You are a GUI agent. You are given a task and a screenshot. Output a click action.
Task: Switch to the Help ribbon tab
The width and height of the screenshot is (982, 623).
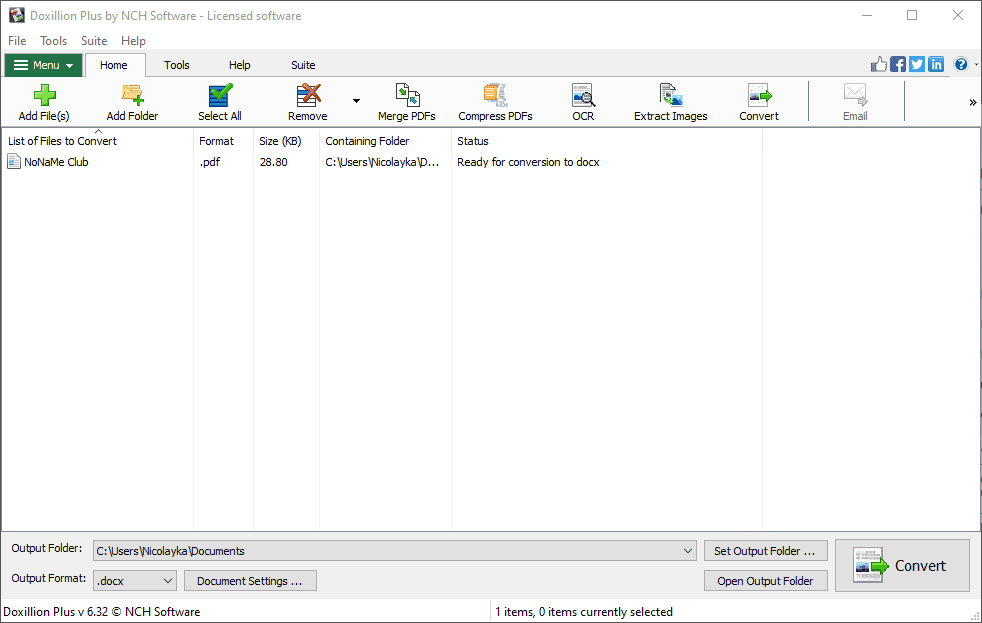[239, 65]
